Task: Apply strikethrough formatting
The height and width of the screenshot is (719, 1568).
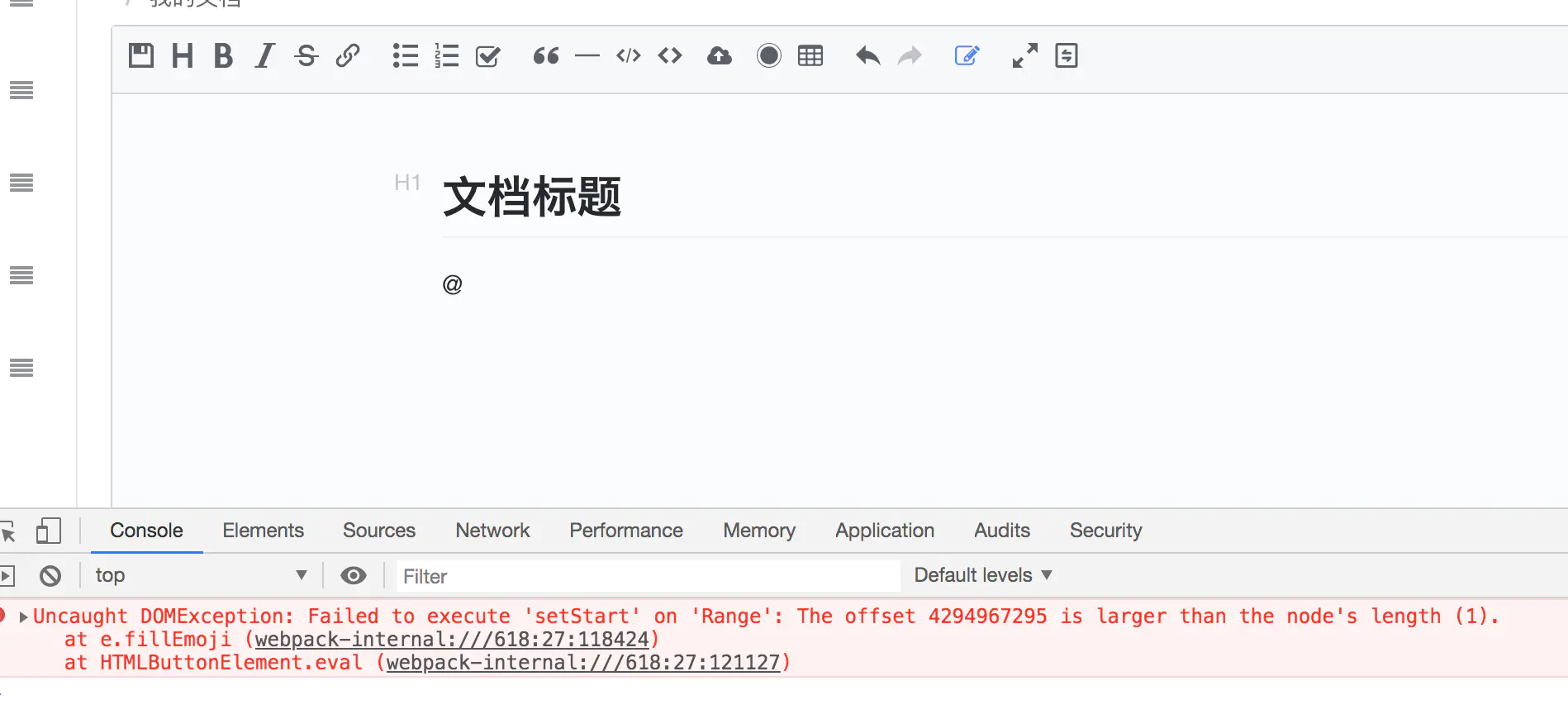Action: point(306,55)
